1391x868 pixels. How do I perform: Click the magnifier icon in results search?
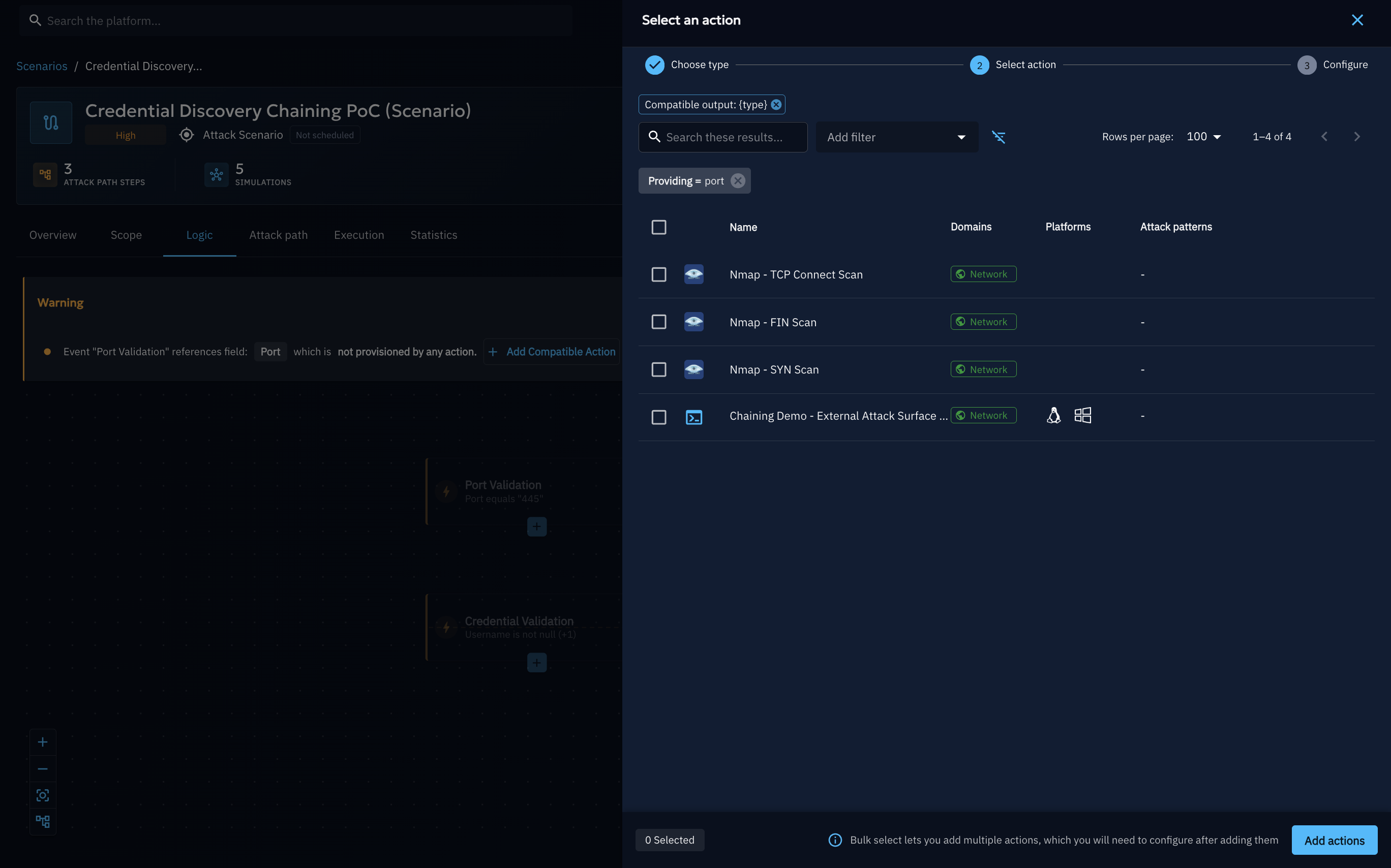[654, 137]
